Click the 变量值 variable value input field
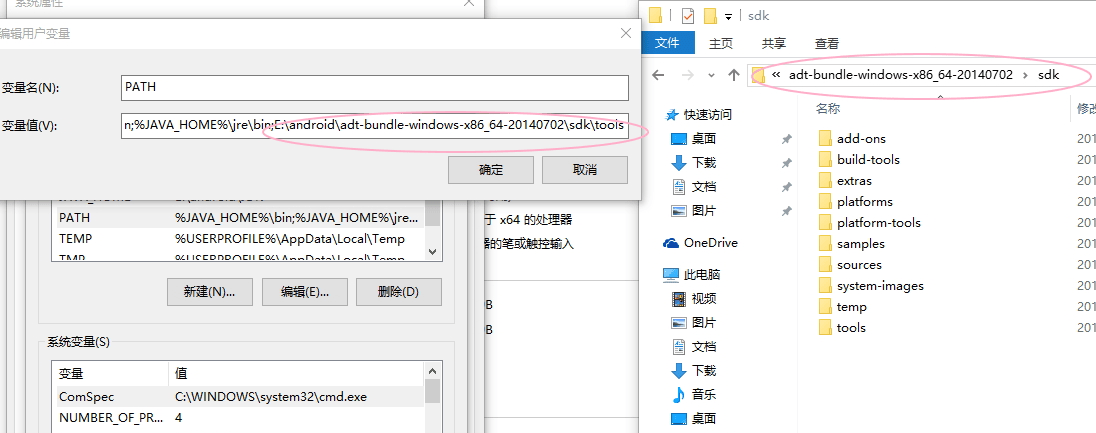 click(374, 126)
